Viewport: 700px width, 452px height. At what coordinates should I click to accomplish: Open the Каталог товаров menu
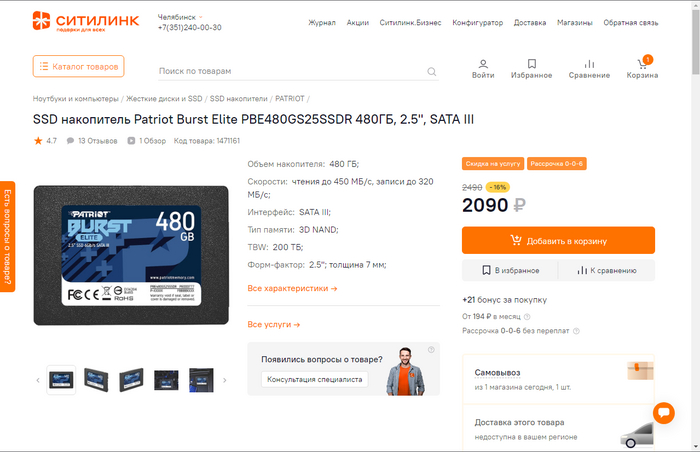[x=79, y=67]
